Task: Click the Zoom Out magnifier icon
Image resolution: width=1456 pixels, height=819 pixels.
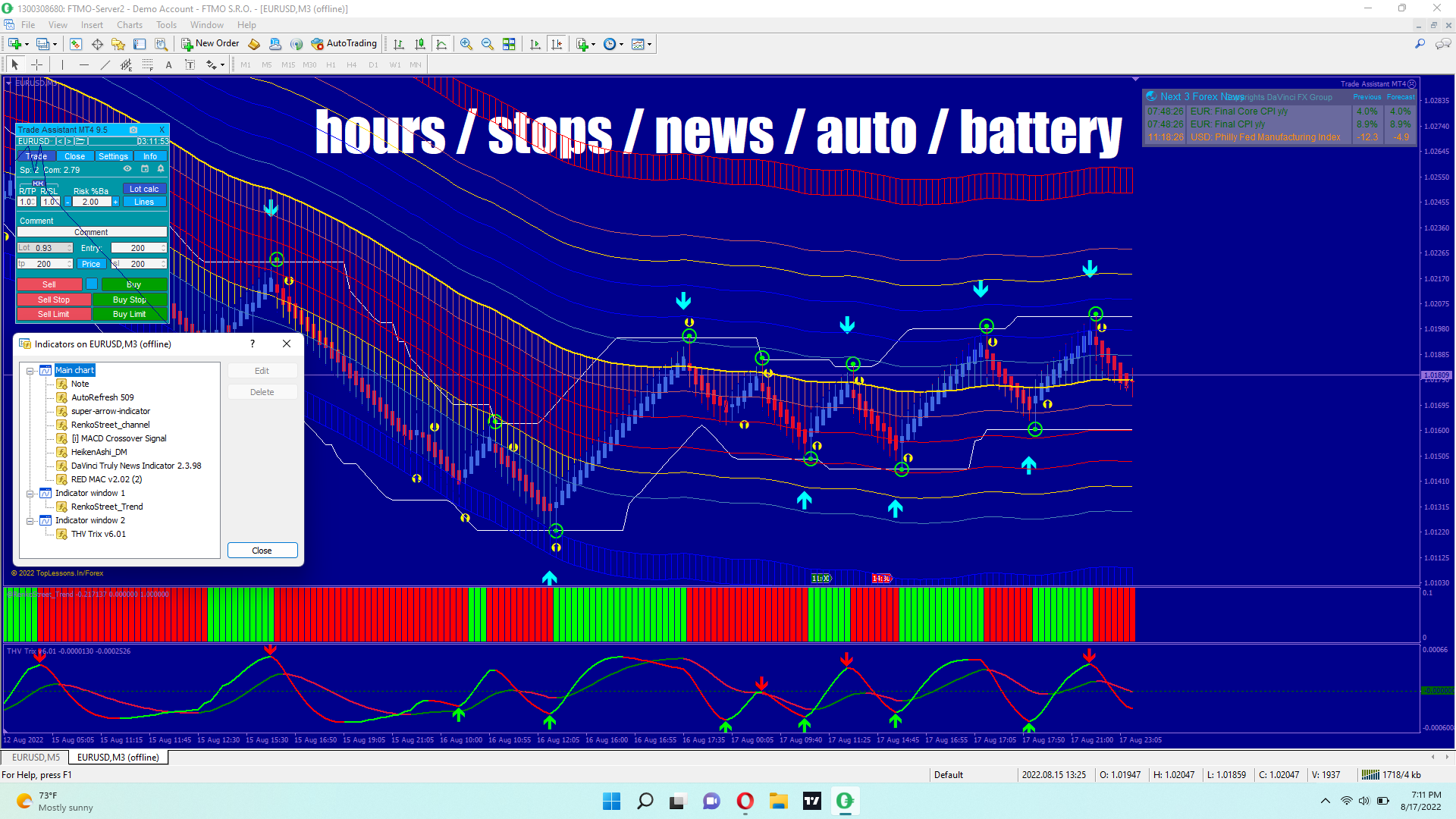Action: coord(487,44)
